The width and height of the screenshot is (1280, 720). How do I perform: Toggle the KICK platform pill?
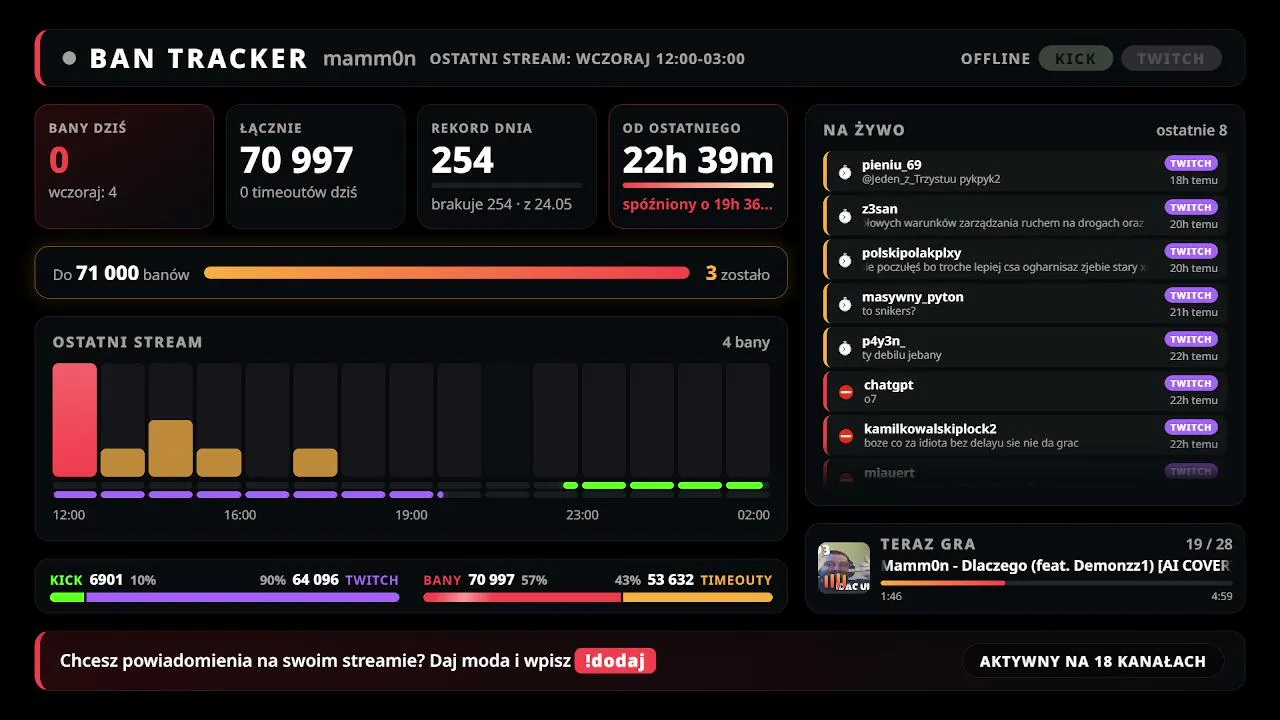coord(1076,58)
